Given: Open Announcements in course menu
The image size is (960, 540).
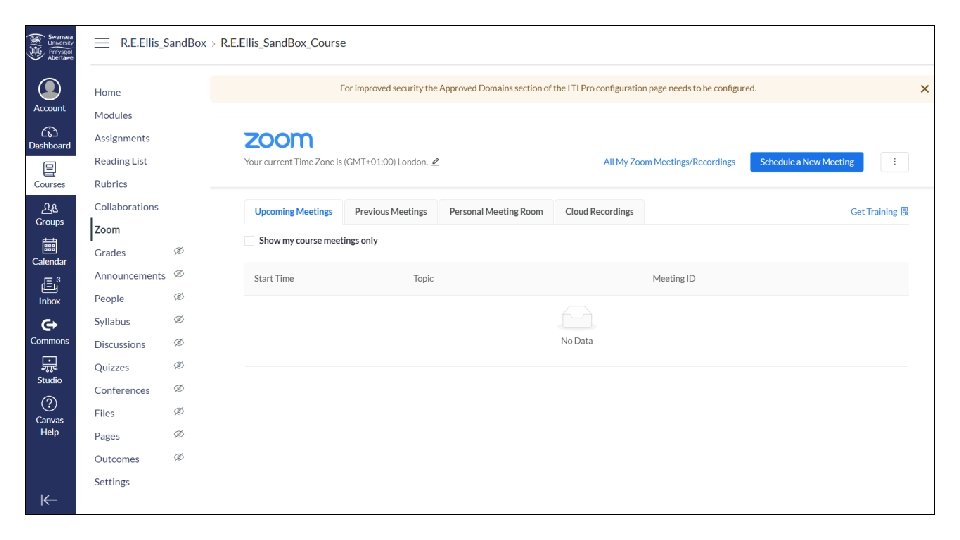Looking at the screenshot, I should pyautogui.click(x=130, y=276).
